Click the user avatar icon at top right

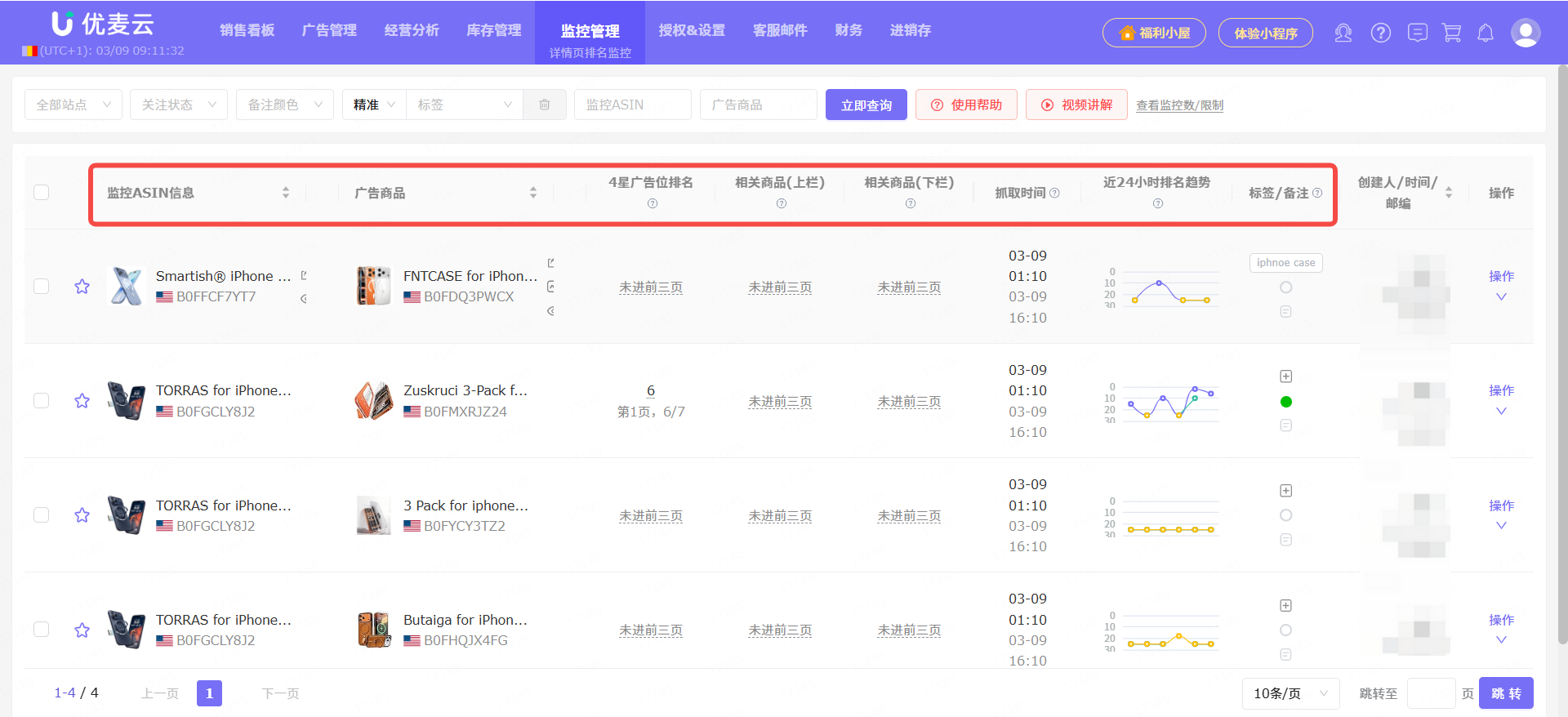coord(1525,33)
